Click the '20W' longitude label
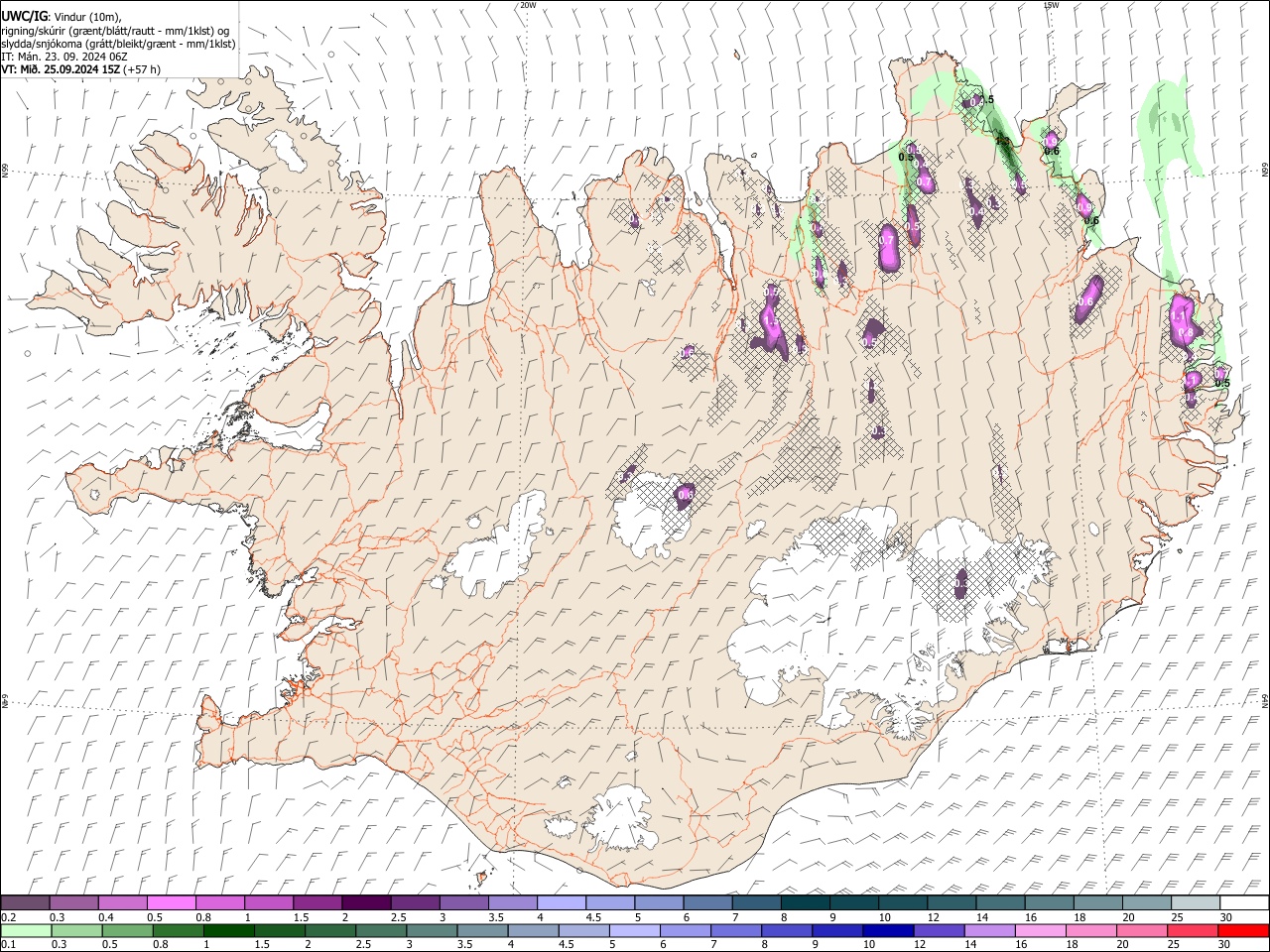This screenshot has height=952, width=1270. click(528, 5)
